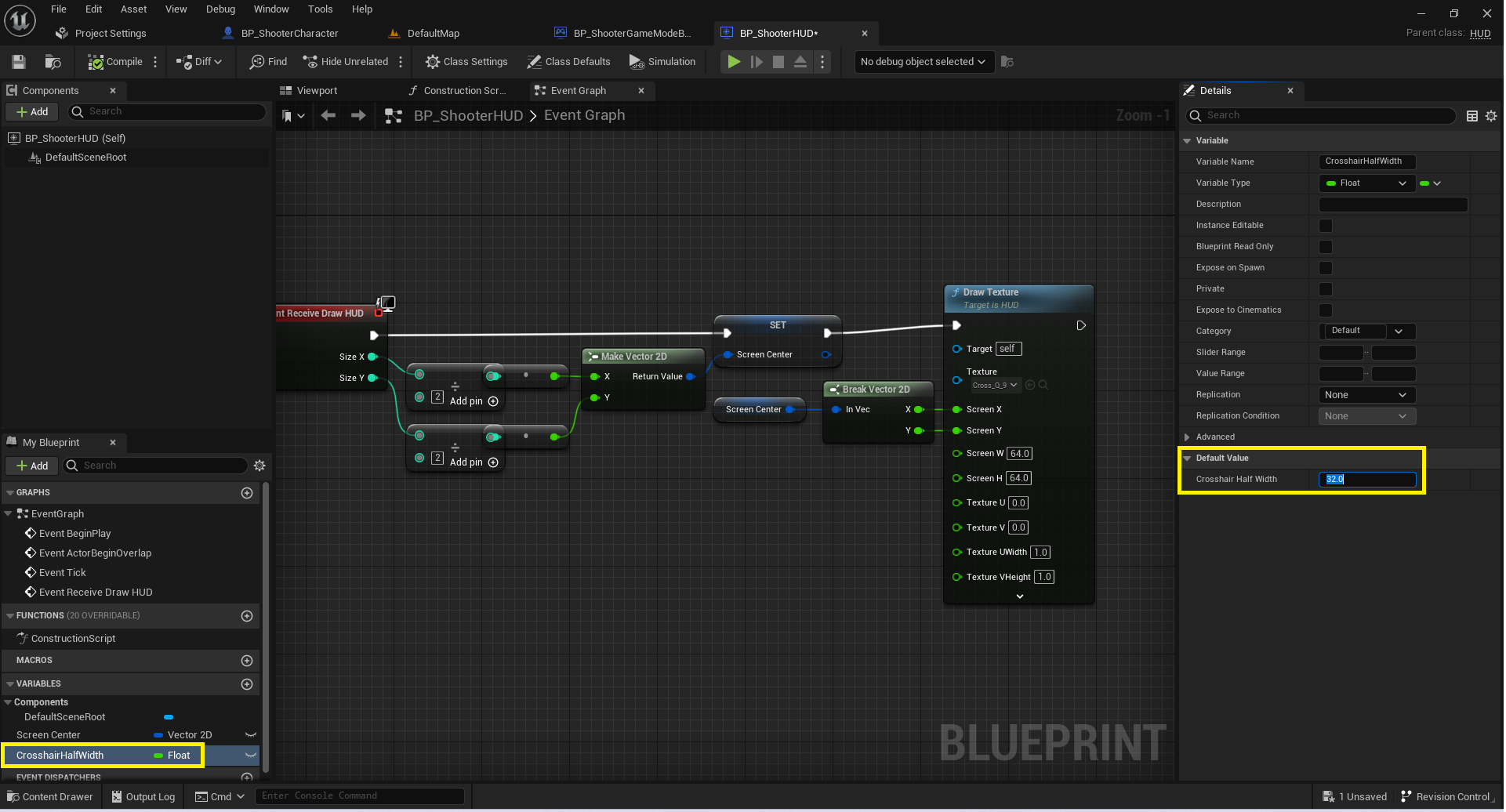Screen dimensions: 1506x812
Task: Toggle Hide Unrelated nodes
Action: click(346, 62)
